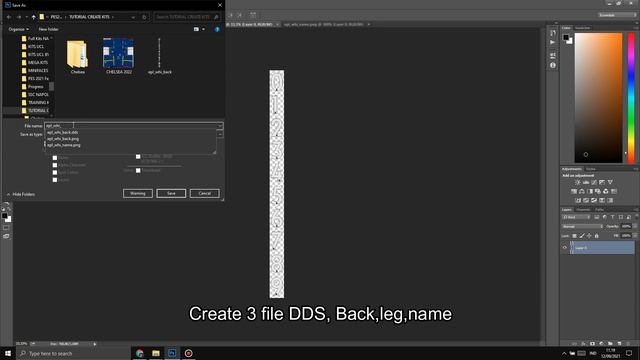
Task: Click the Save button
Action: tap(171, 193)
